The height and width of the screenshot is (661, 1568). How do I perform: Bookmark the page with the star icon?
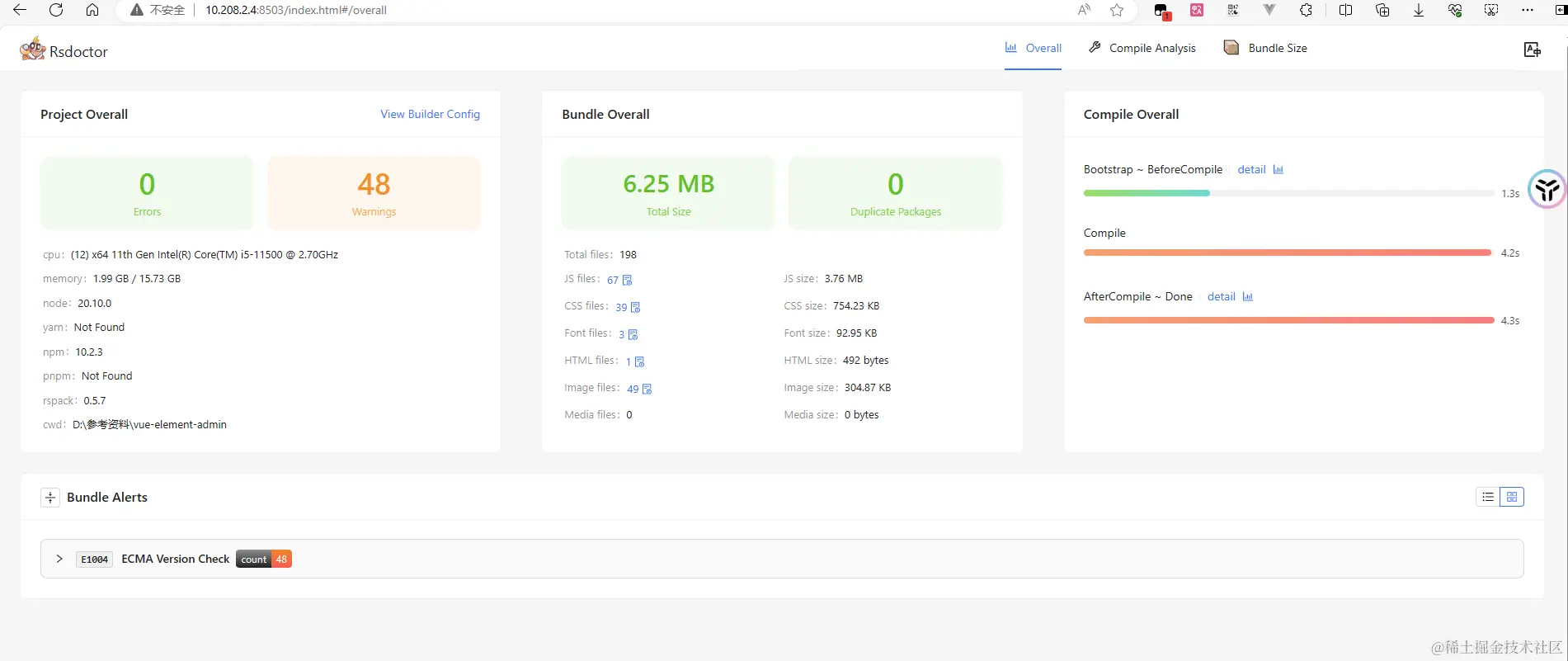pyautogui.click(x=1117, y=10)
